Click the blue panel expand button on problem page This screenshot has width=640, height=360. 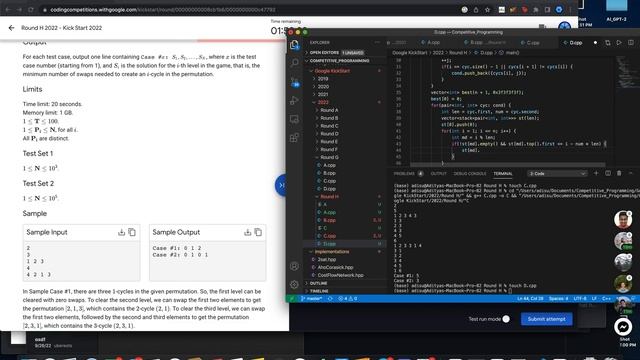coord(281,185)
